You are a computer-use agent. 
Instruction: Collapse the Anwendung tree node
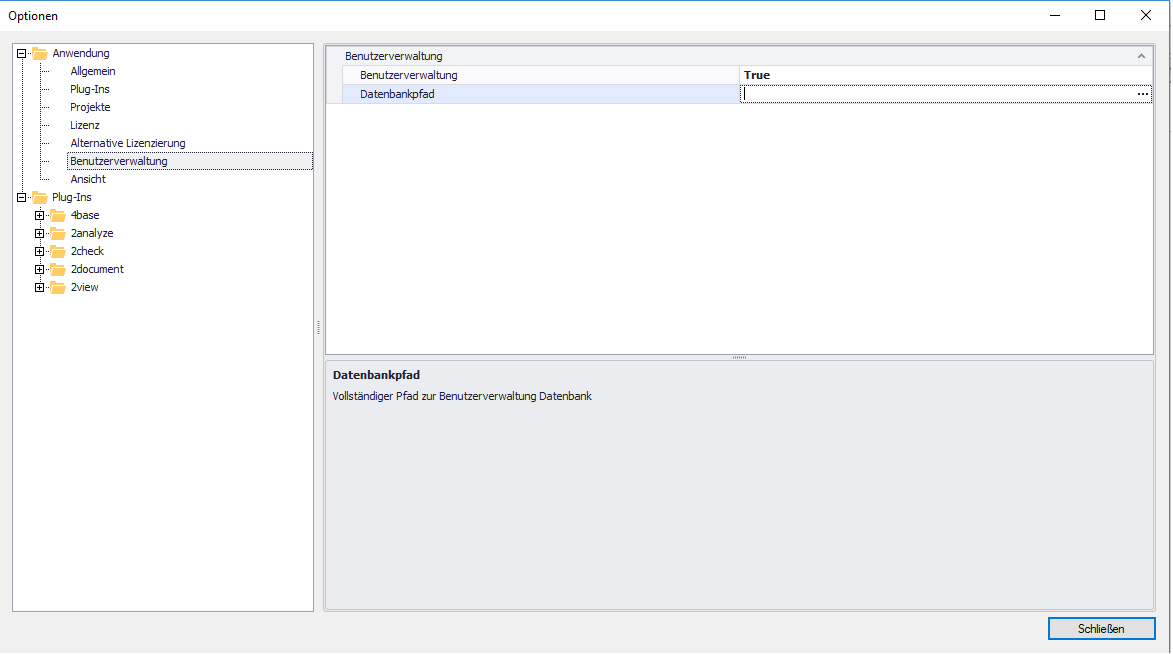tap(22, 54)
